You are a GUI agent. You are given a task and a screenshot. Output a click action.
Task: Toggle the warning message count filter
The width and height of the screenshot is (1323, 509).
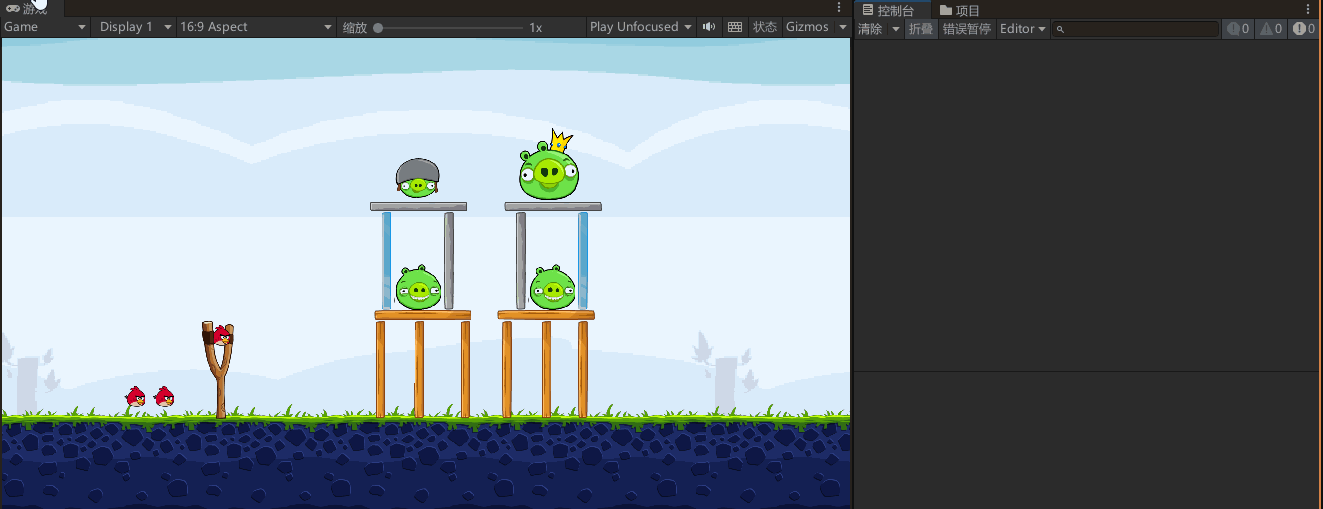1271,29
